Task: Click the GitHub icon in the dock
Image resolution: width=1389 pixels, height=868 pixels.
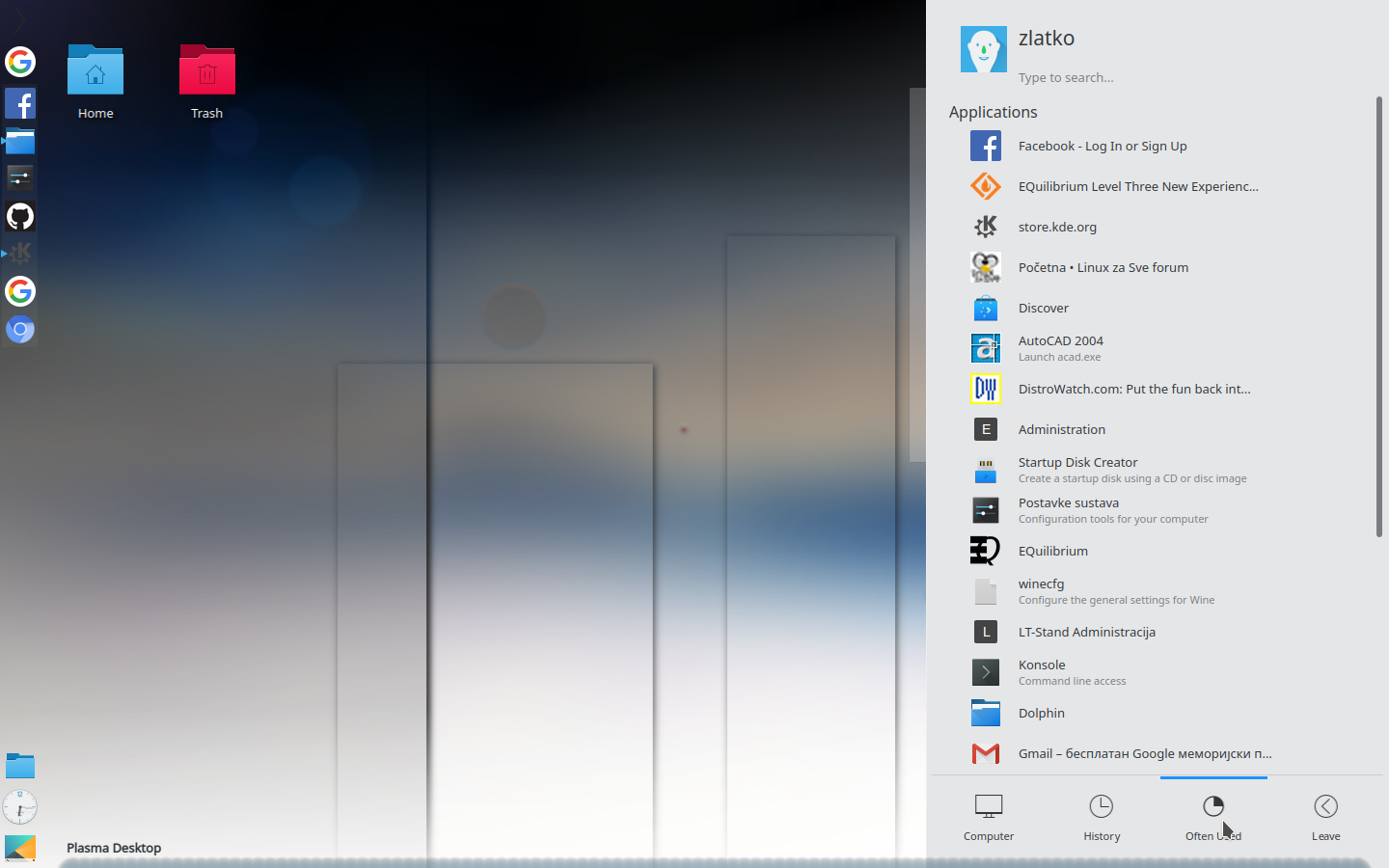Action: [x=20, y=216]
